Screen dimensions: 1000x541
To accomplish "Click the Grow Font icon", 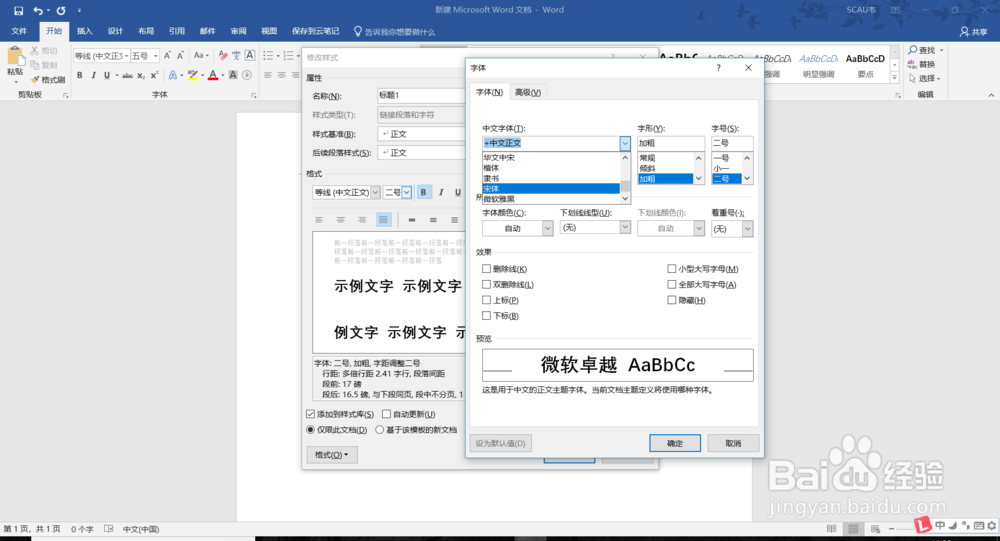I will point(167,56).
